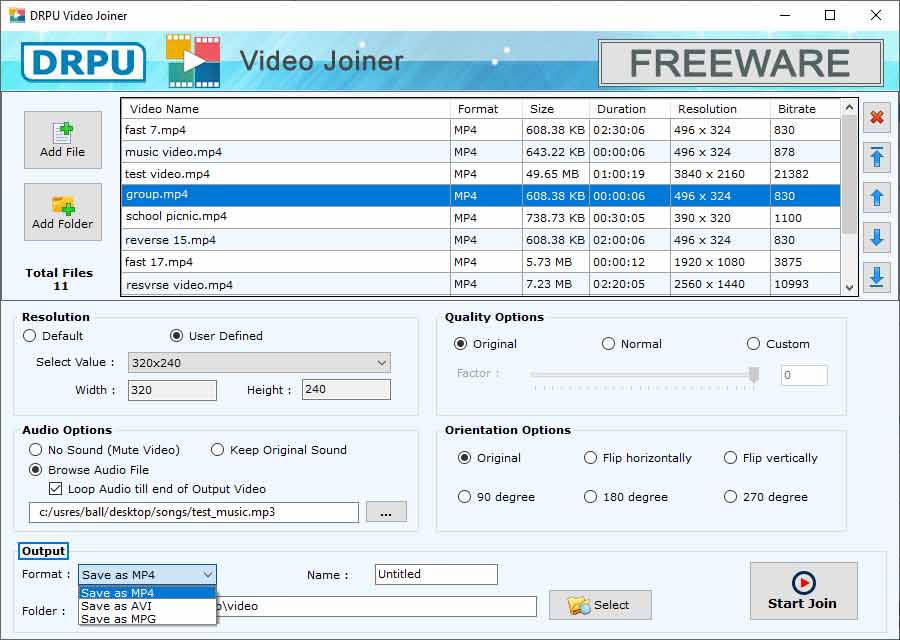The image size is (900, 640).
Task: Sort by Video Name column header
Action: coord(286,108)
